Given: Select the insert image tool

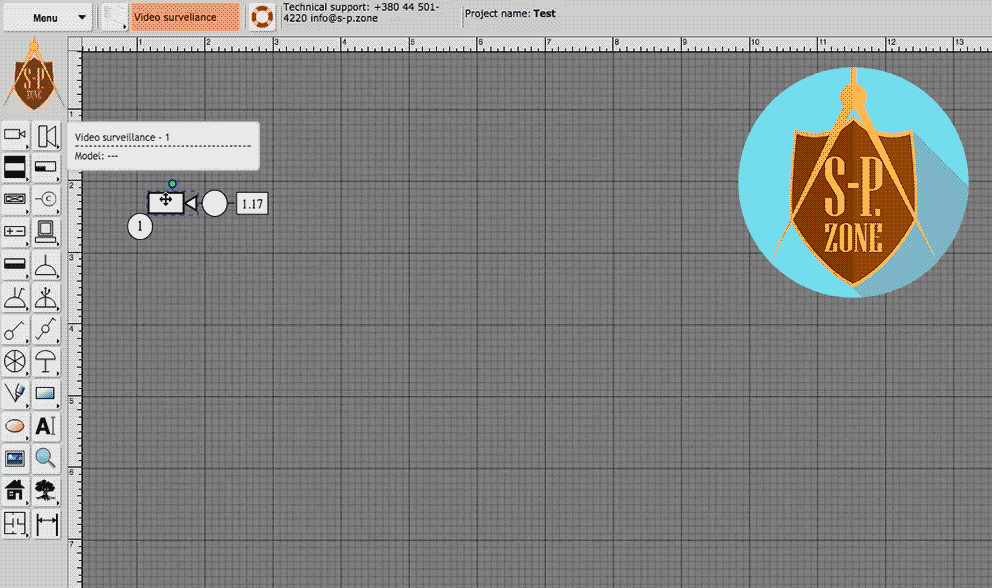Looking at the screenshot, I should tap(15, 458).
